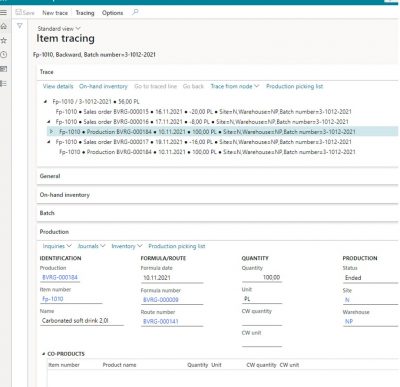400x387 pixels.
Task: Click Production picking list in Production section
Action: point(177,246)
